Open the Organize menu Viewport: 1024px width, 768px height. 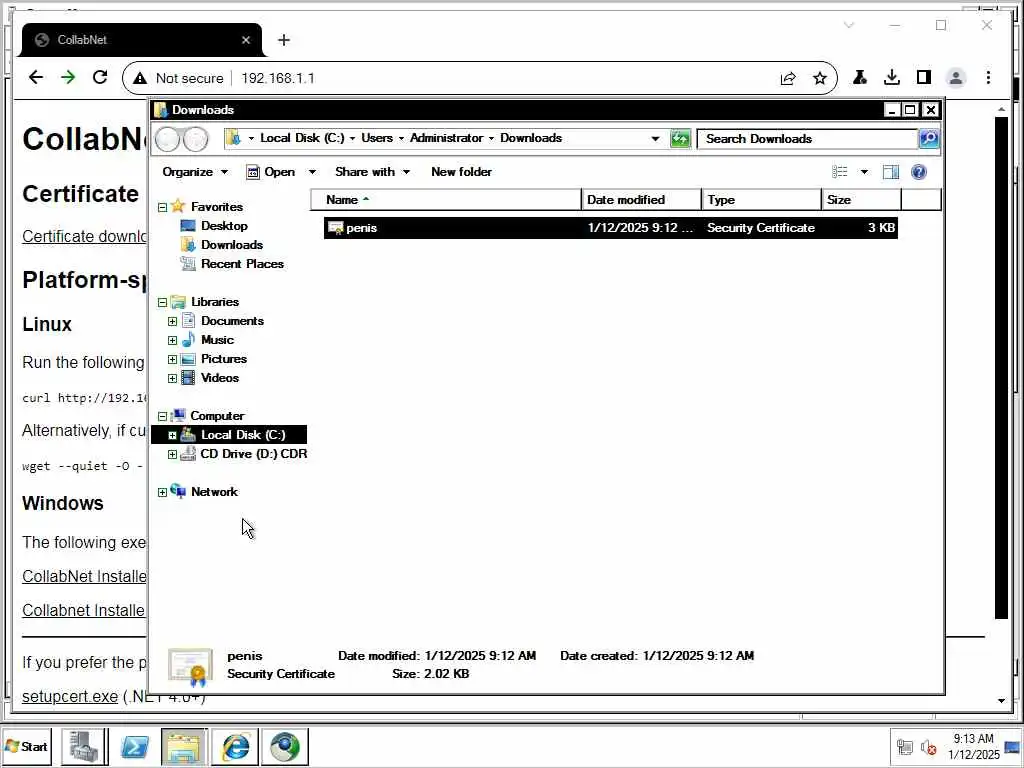[x=195, y=172]
